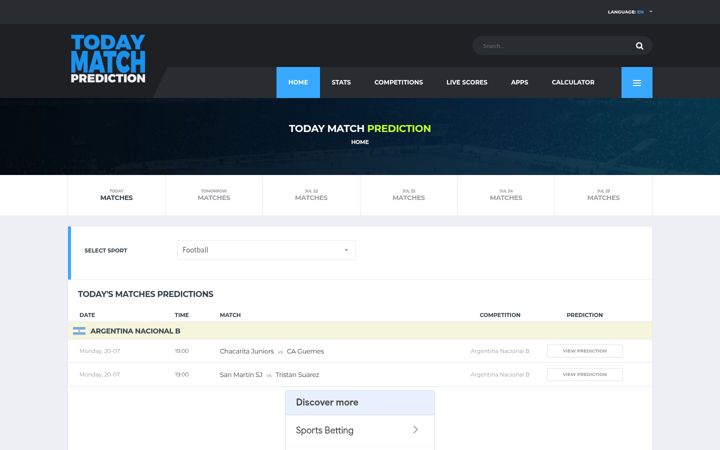Go to the Competitions page
The image size is (720, 450).
399,83
